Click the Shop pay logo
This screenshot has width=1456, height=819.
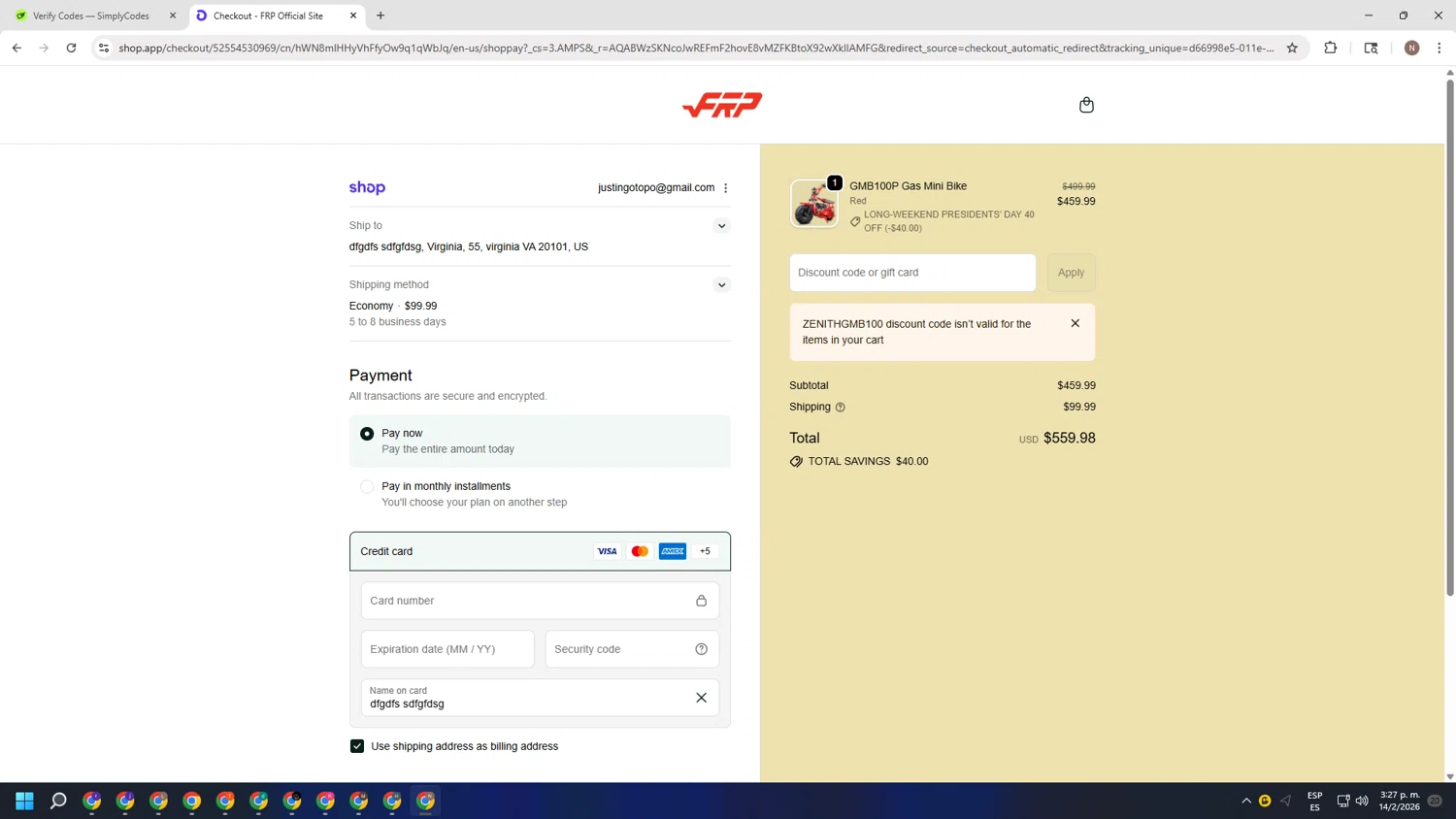point(367,187)
